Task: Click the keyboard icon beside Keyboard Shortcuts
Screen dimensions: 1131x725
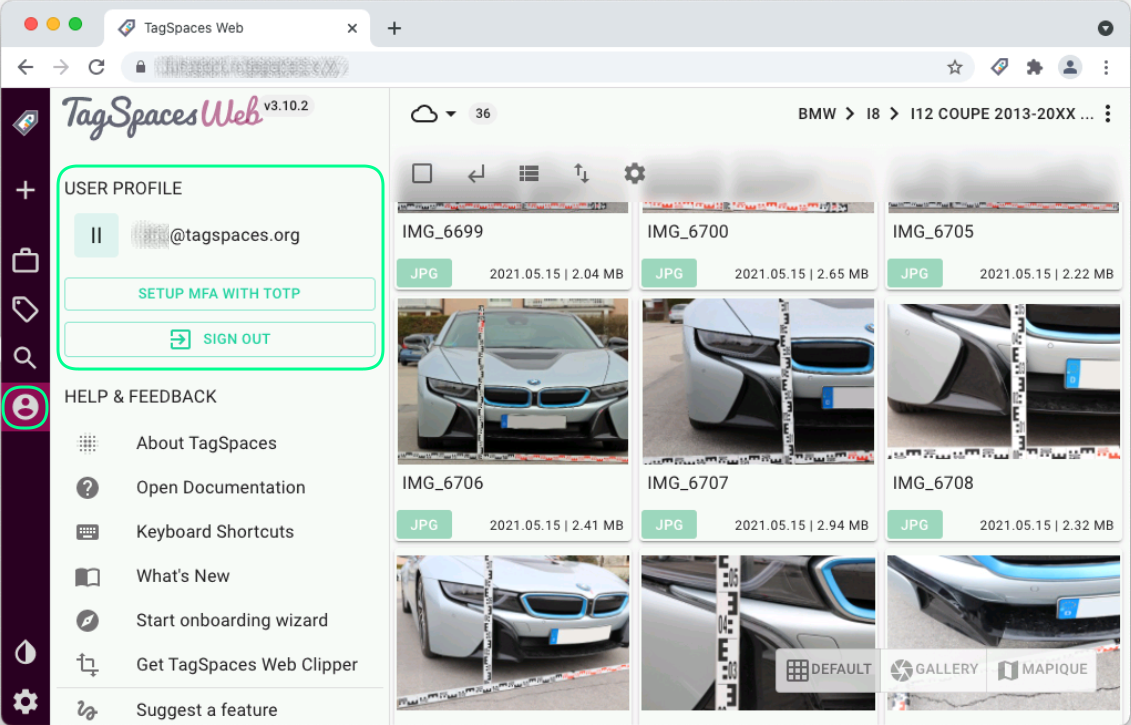Action: click(87, 532)
